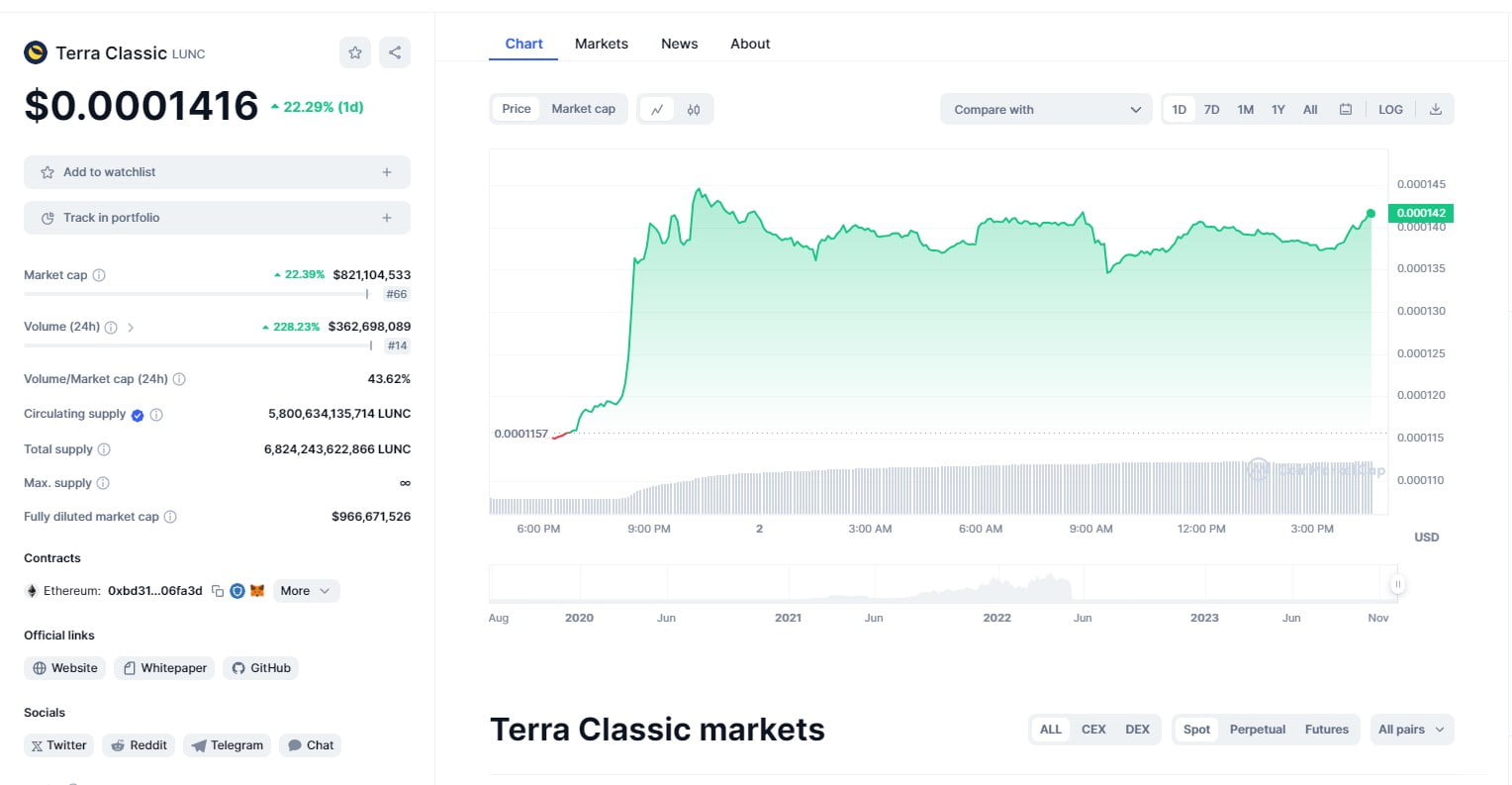This screenshot has height=785, width=1512.
Task: Expand the More contracts dropdown
Action: pos(306,591)
